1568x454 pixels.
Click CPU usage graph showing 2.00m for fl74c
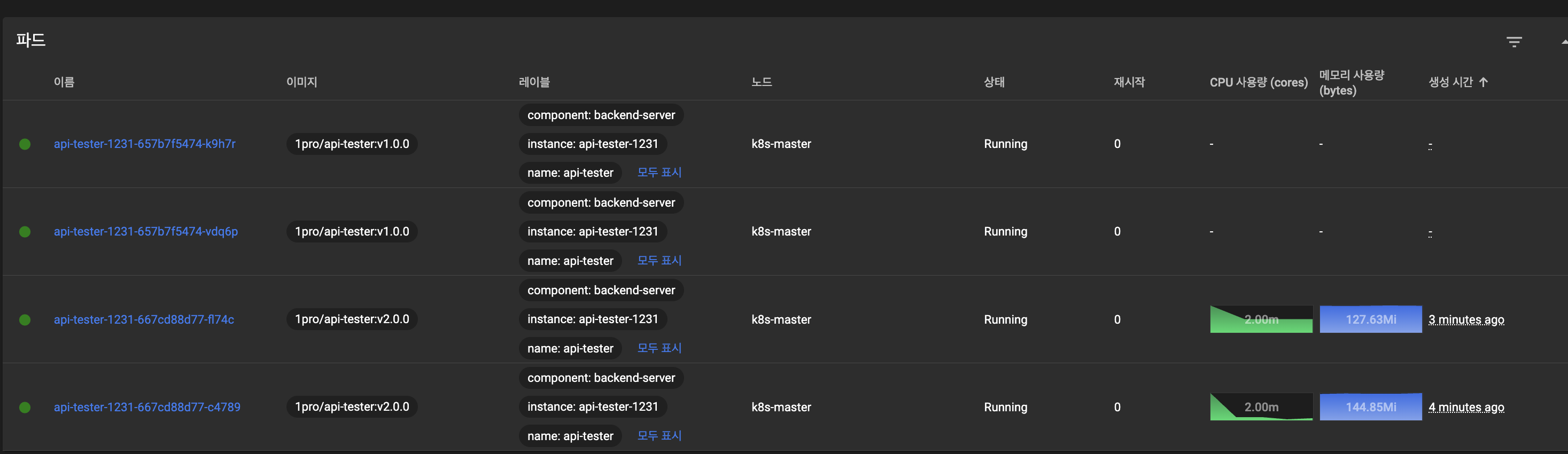pos(1261,319)
